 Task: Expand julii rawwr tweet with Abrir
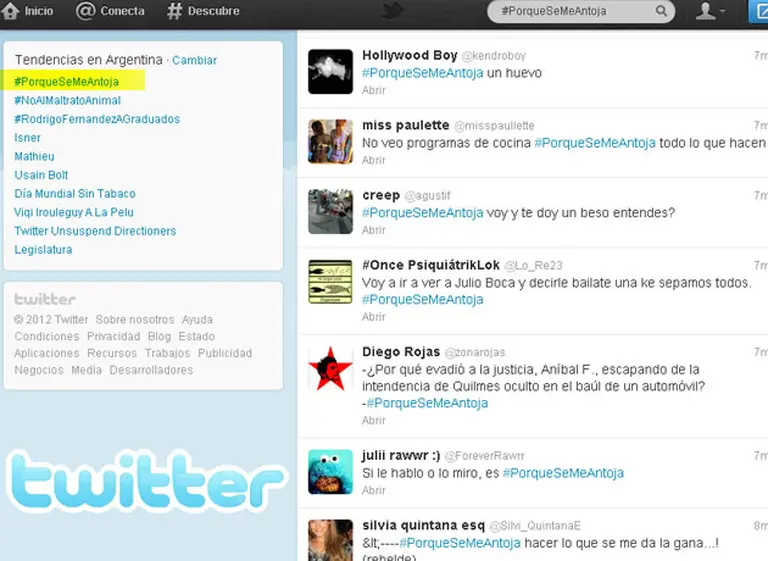(374, 490)
